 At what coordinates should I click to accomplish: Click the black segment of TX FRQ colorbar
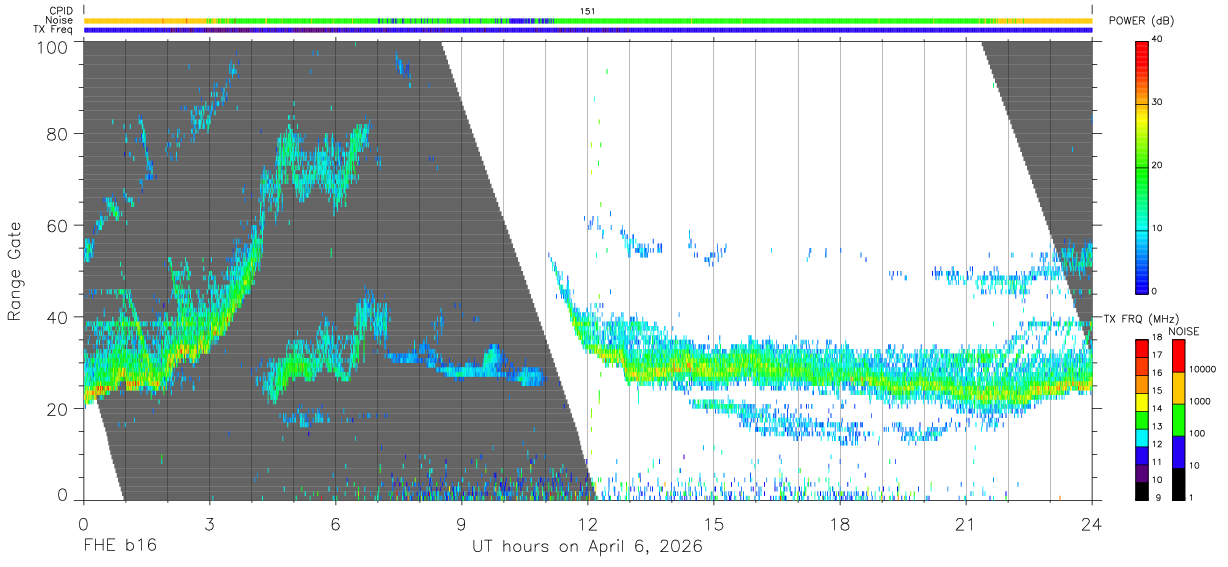[x=1142, y=489]
